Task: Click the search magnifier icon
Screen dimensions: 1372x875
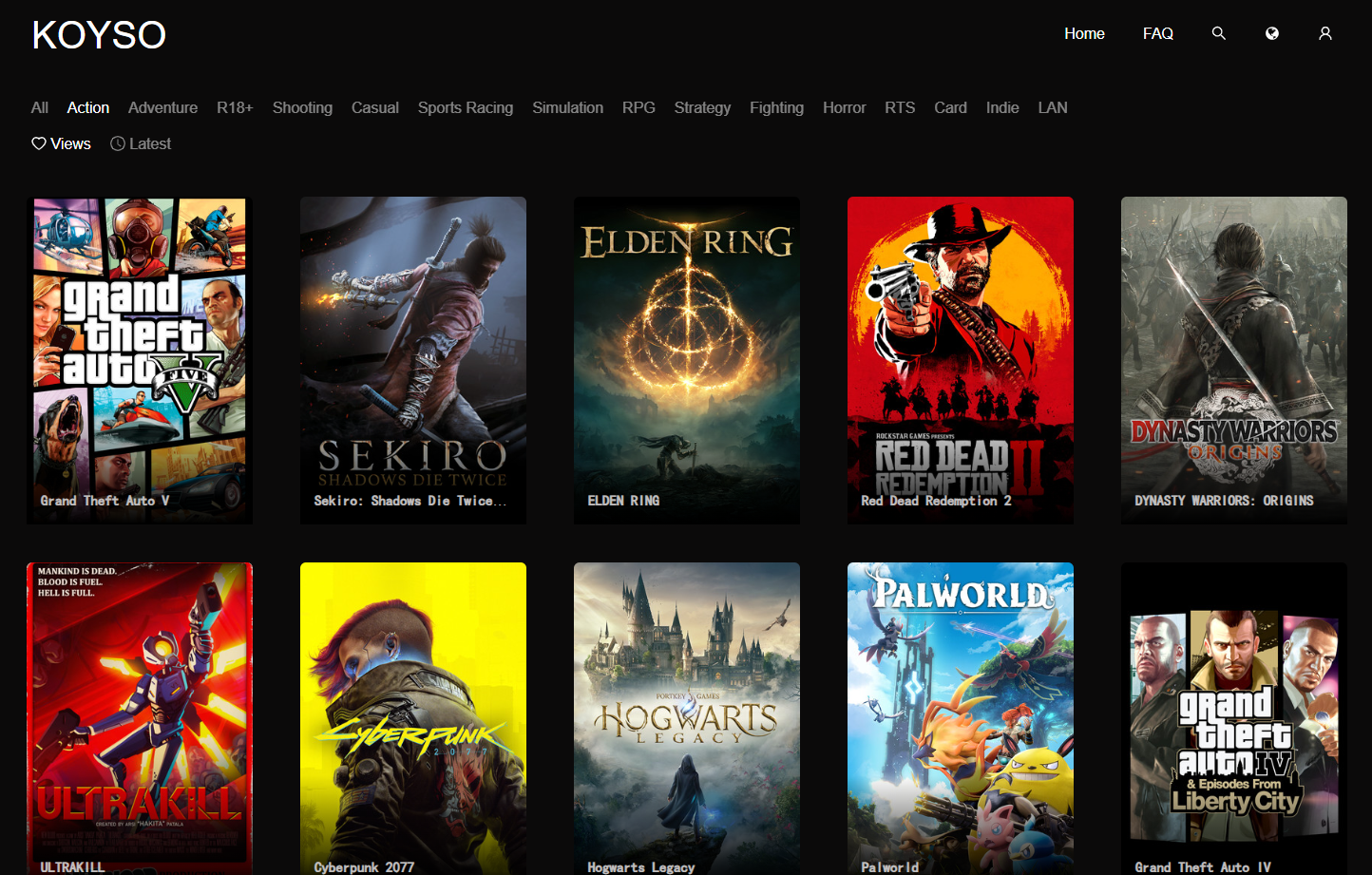Action: [1218, 33]
